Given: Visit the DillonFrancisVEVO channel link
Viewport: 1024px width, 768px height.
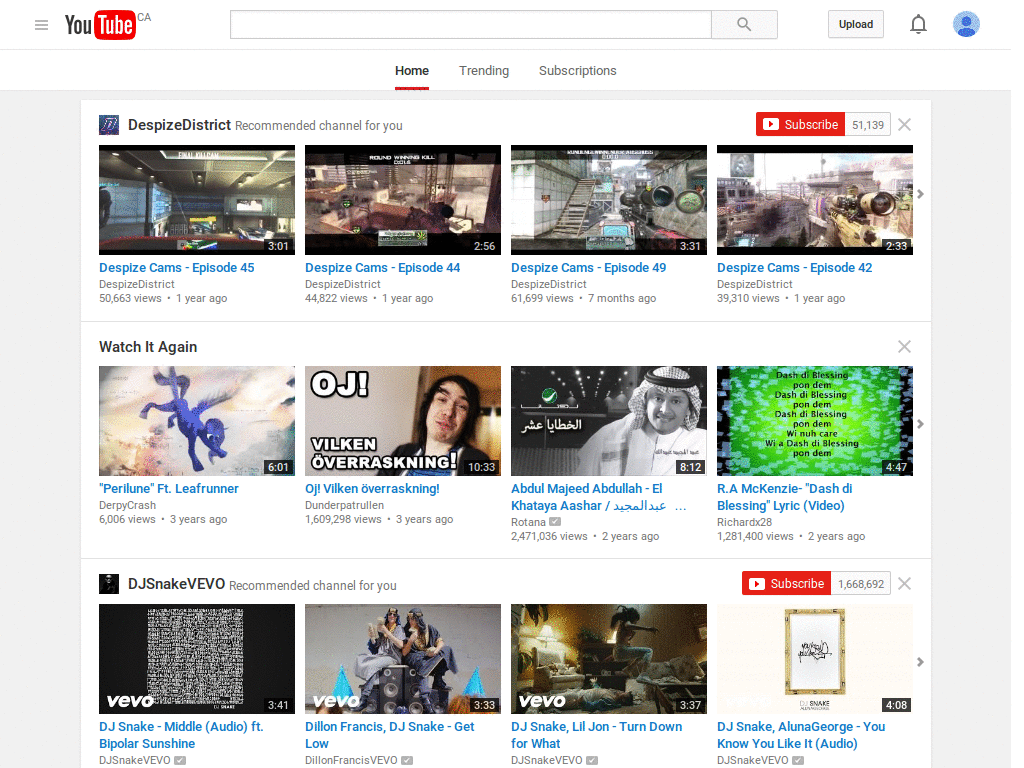Looking at the screenshot, I should pos(351,761).
